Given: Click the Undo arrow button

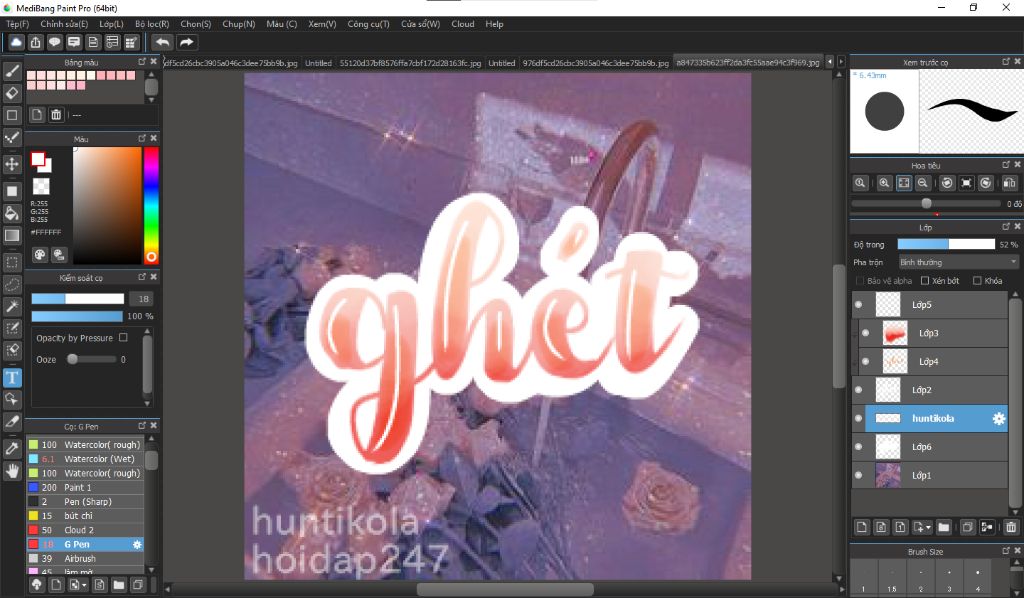Looking at the screenshot, I should coord(162,42).
